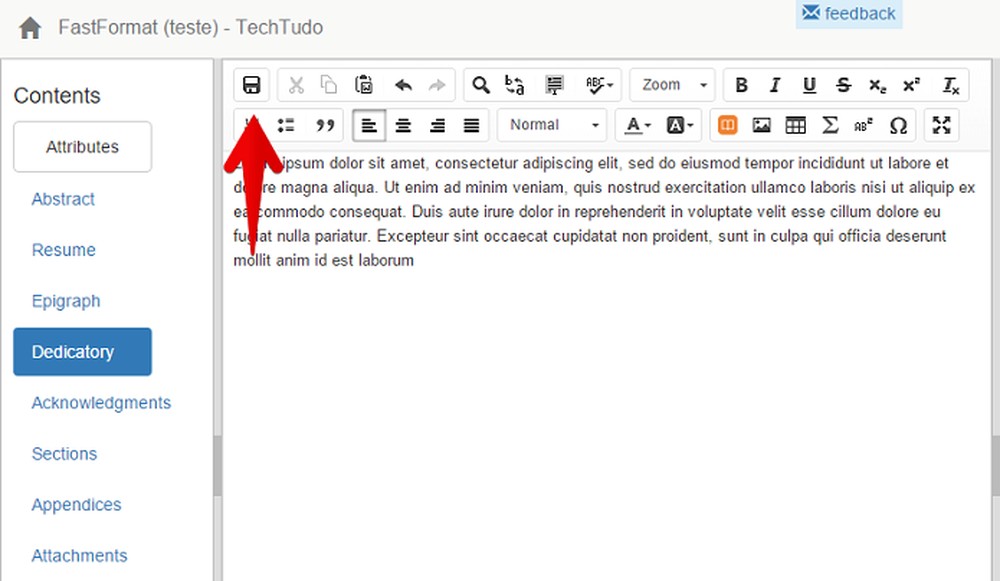Insert a special character with the Omega icon
1000x581 pixels.
[898, 124]
